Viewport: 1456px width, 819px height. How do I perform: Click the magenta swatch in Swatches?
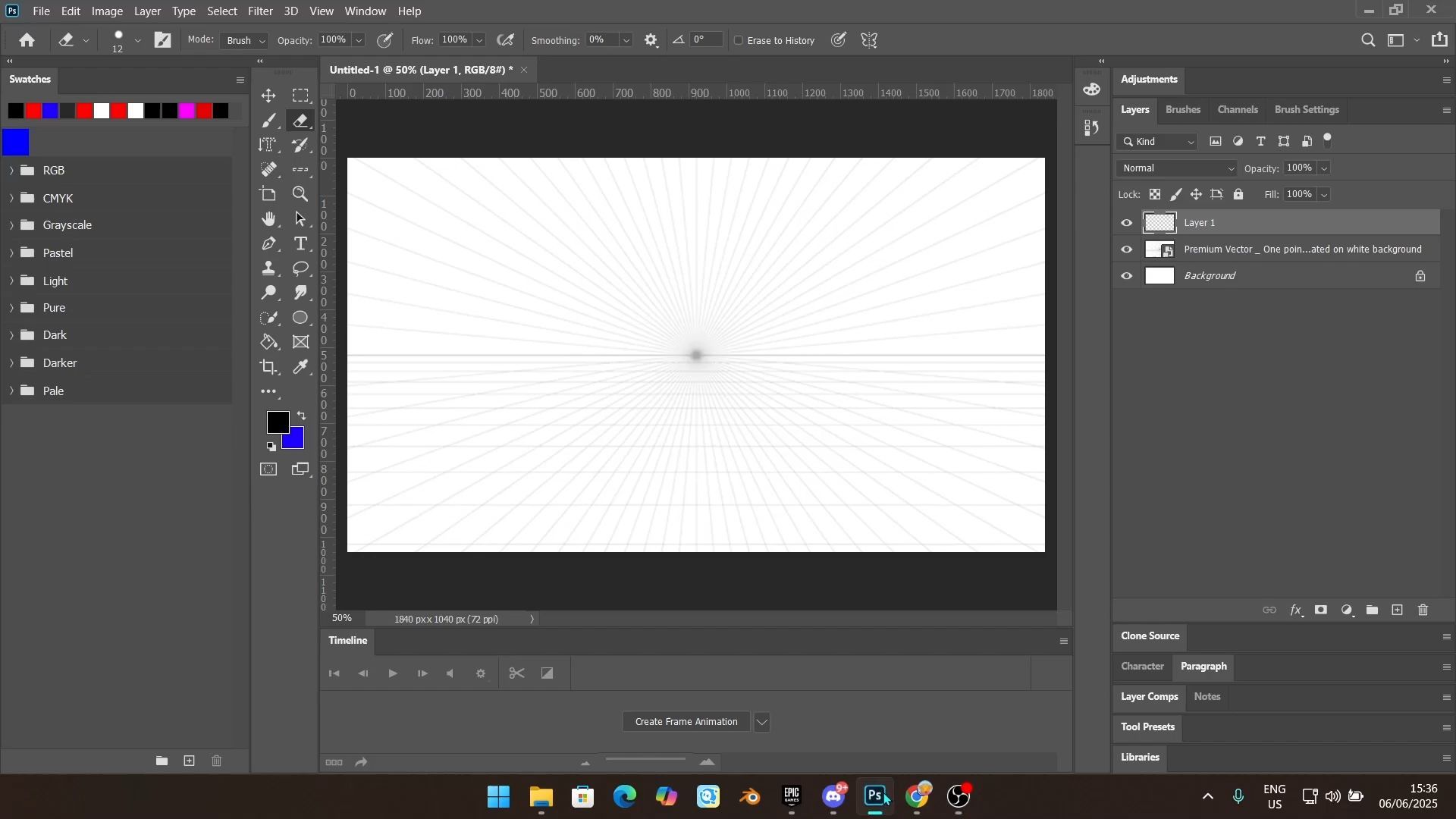pyautogui.click(x=187, y=111)
